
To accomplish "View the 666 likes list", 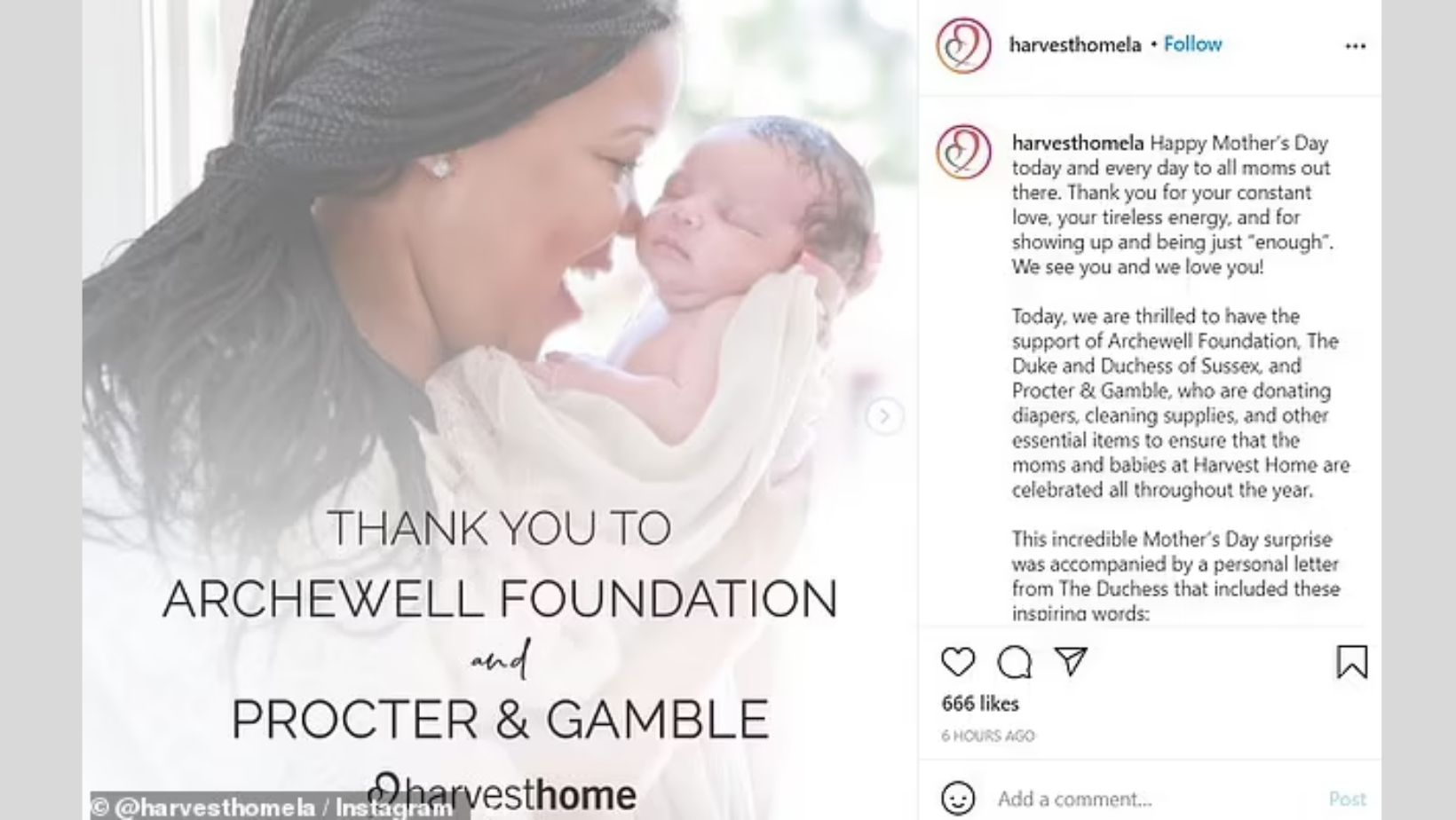I will [x=980, y=704].
